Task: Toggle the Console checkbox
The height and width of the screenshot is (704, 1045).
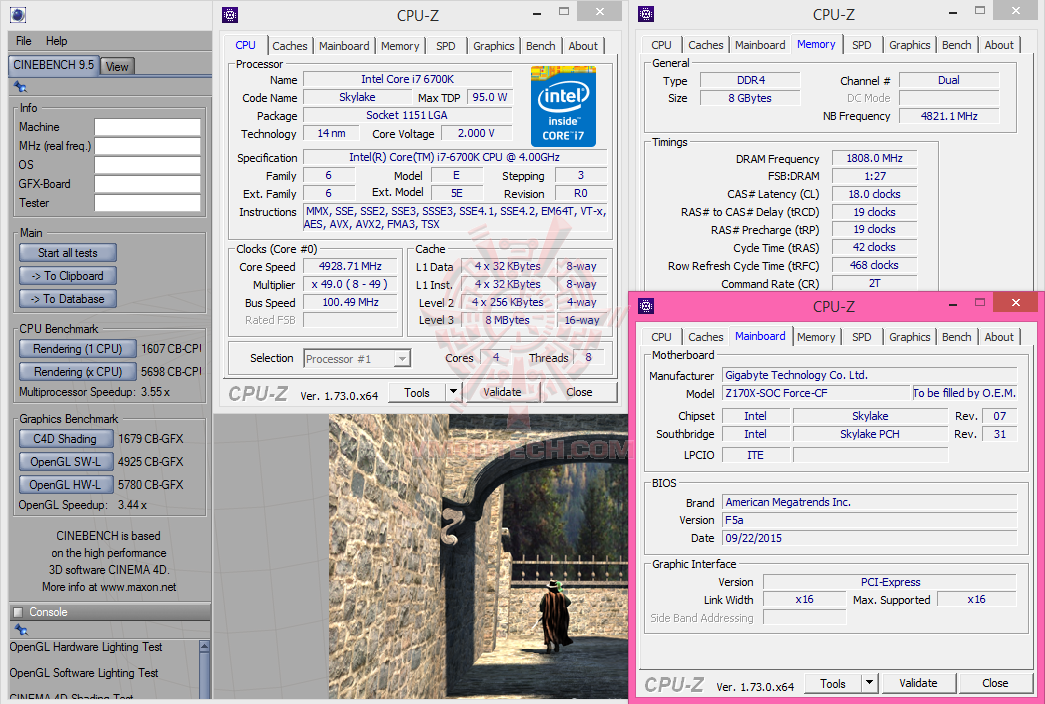Action: click(x=17, y=612)
